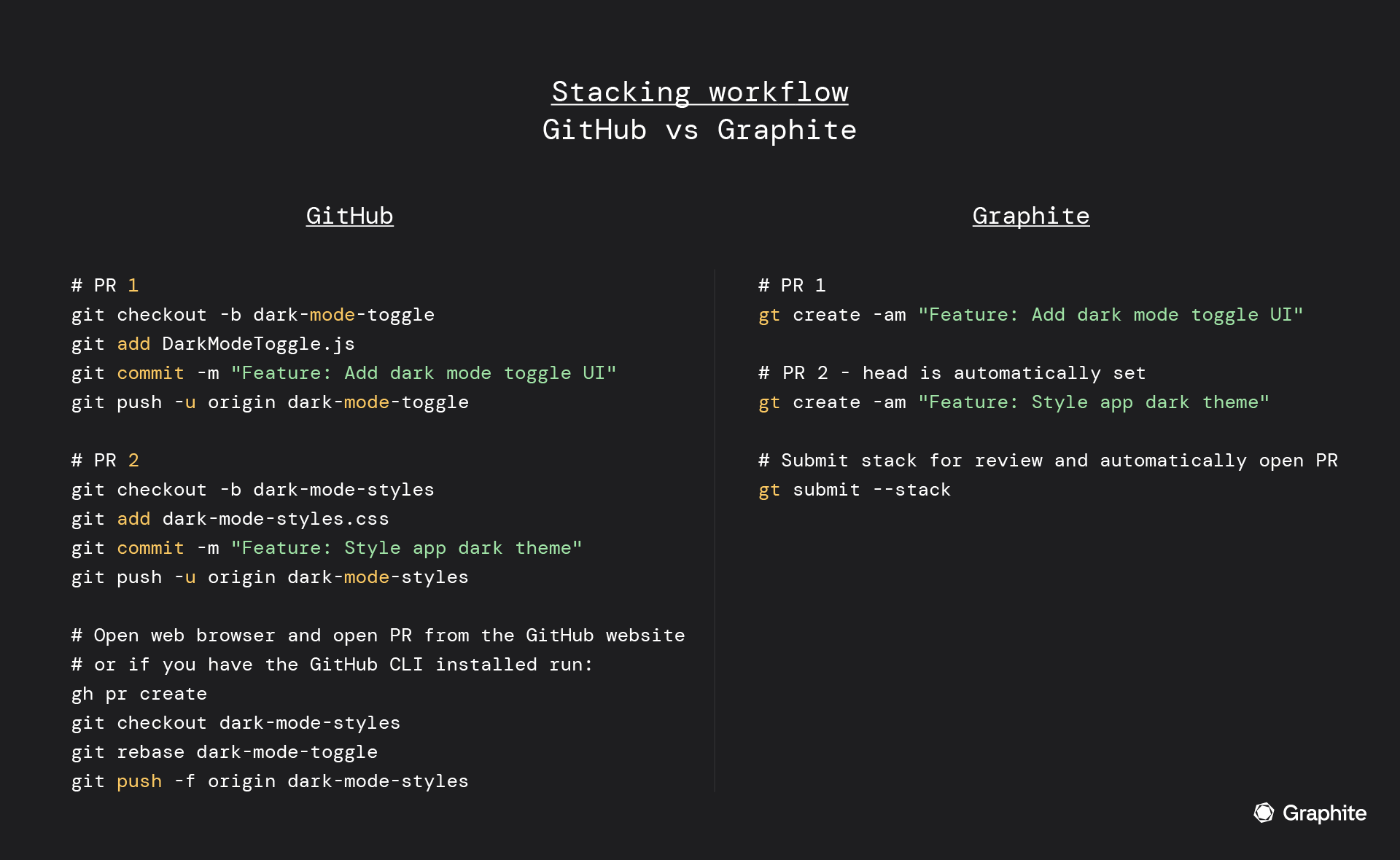Select the 'GitHub' underlined heading link
The width and height of the screenshot is (1400, 860).
(x=349, y=216)
